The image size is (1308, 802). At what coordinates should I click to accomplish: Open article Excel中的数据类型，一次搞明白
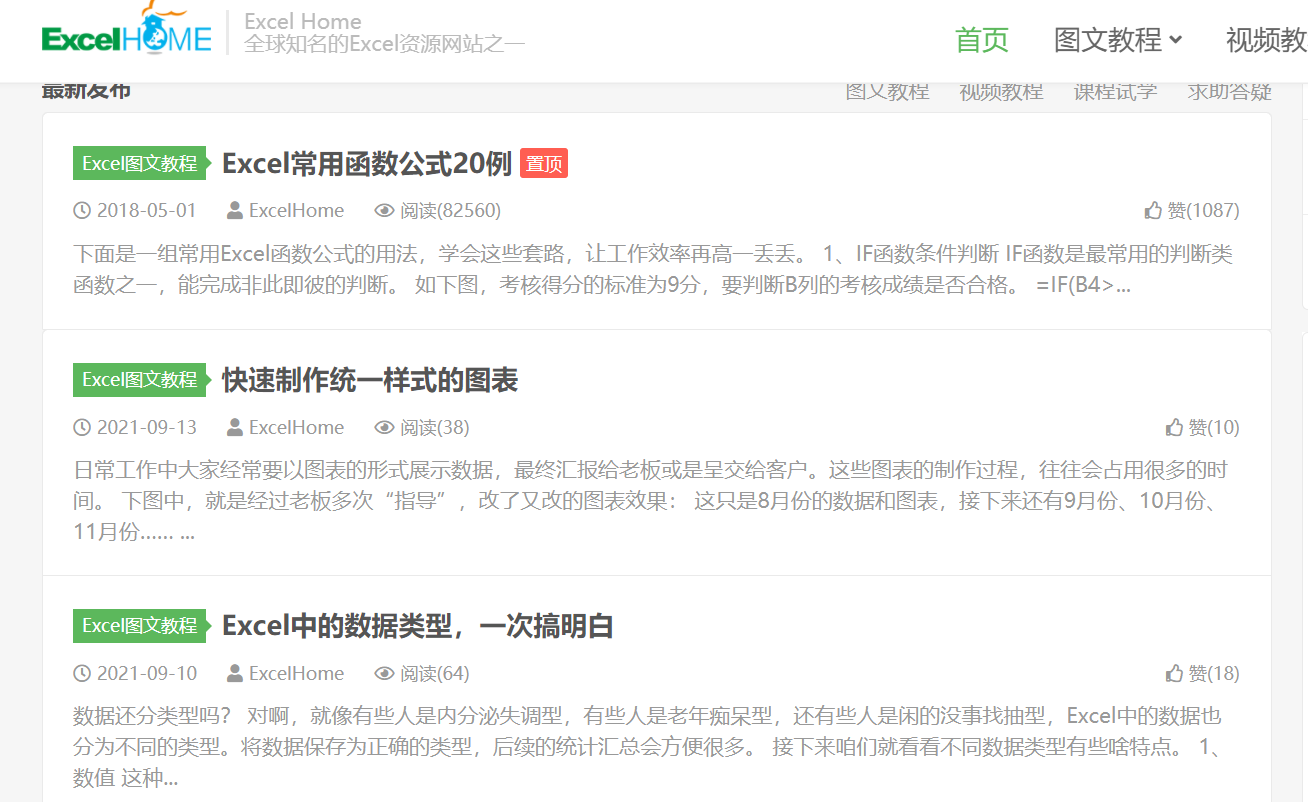[x=418, y=626]
